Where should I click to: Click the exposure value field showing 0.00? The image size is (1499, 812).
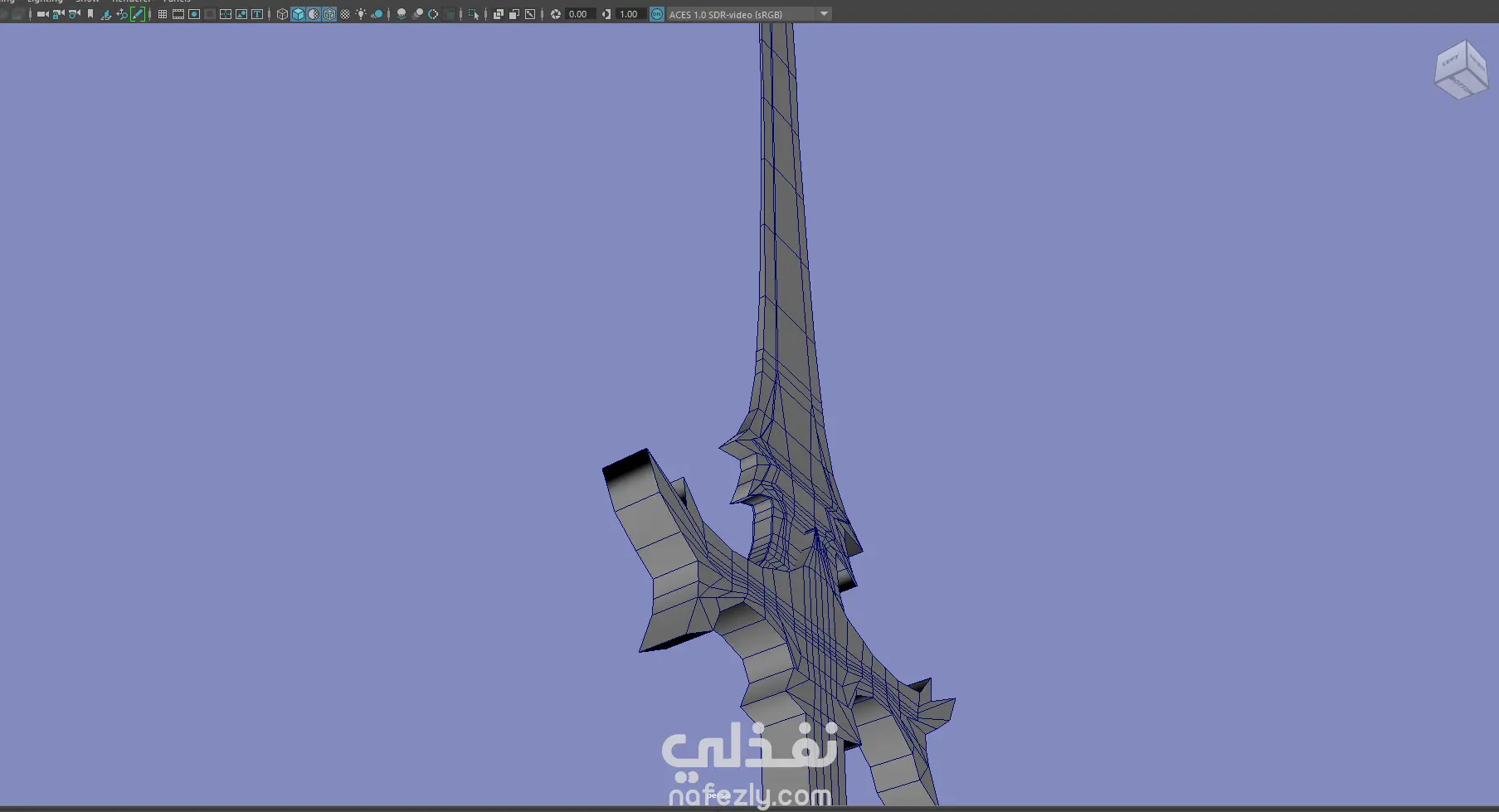[x=580, y=14]
